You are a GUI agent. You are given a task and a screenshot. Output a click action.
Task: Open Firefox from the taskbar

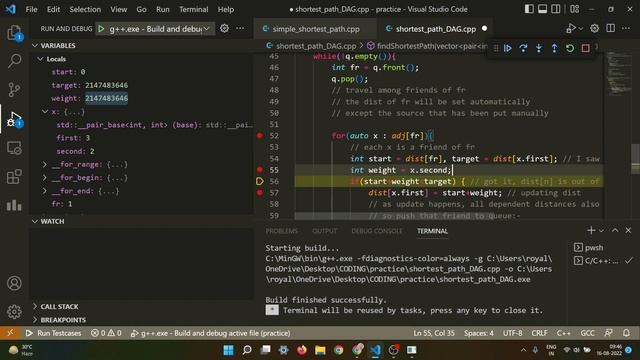[302, 350]
